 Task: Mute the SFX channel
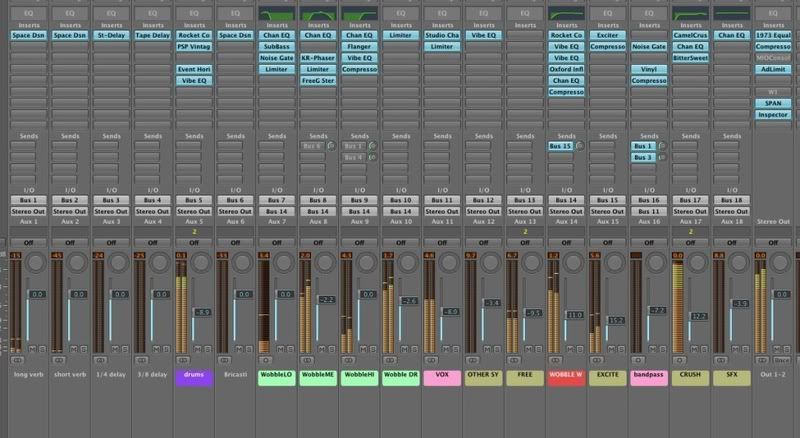pyautogui.click(x=736, y=349)
